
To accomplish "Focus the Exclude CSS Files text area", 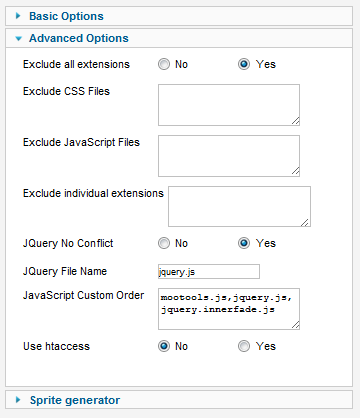I will [229, 105].
